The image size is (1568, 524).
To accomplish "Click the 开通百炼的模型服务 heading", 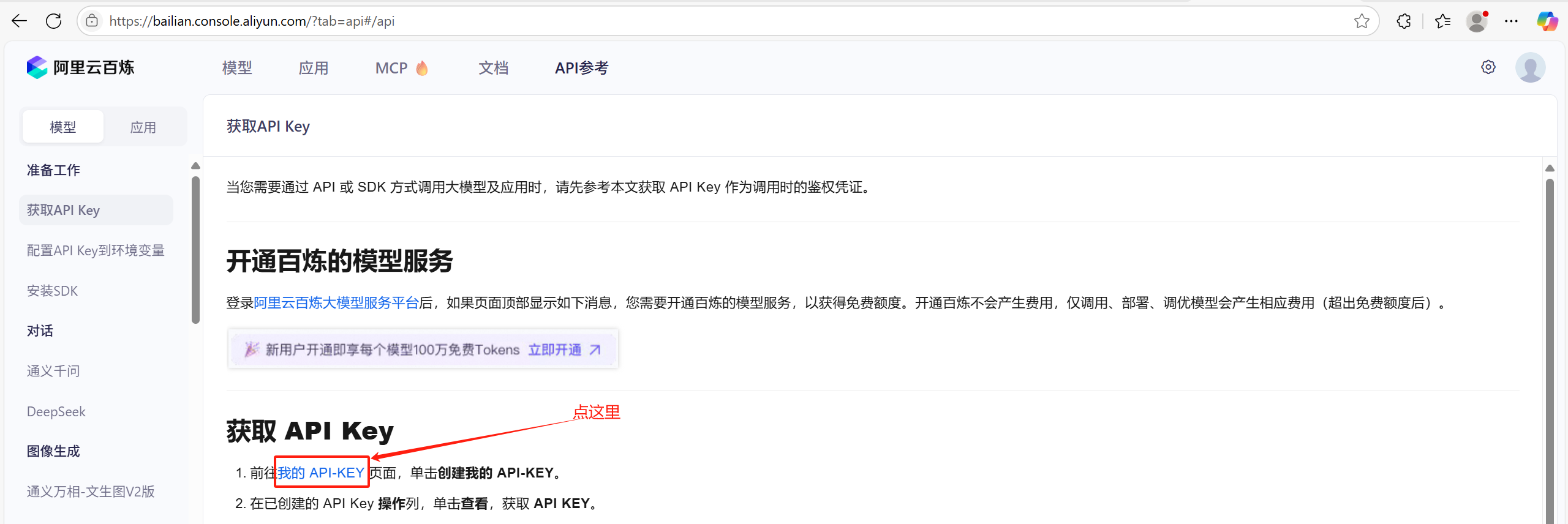I will tap(339, 261).
